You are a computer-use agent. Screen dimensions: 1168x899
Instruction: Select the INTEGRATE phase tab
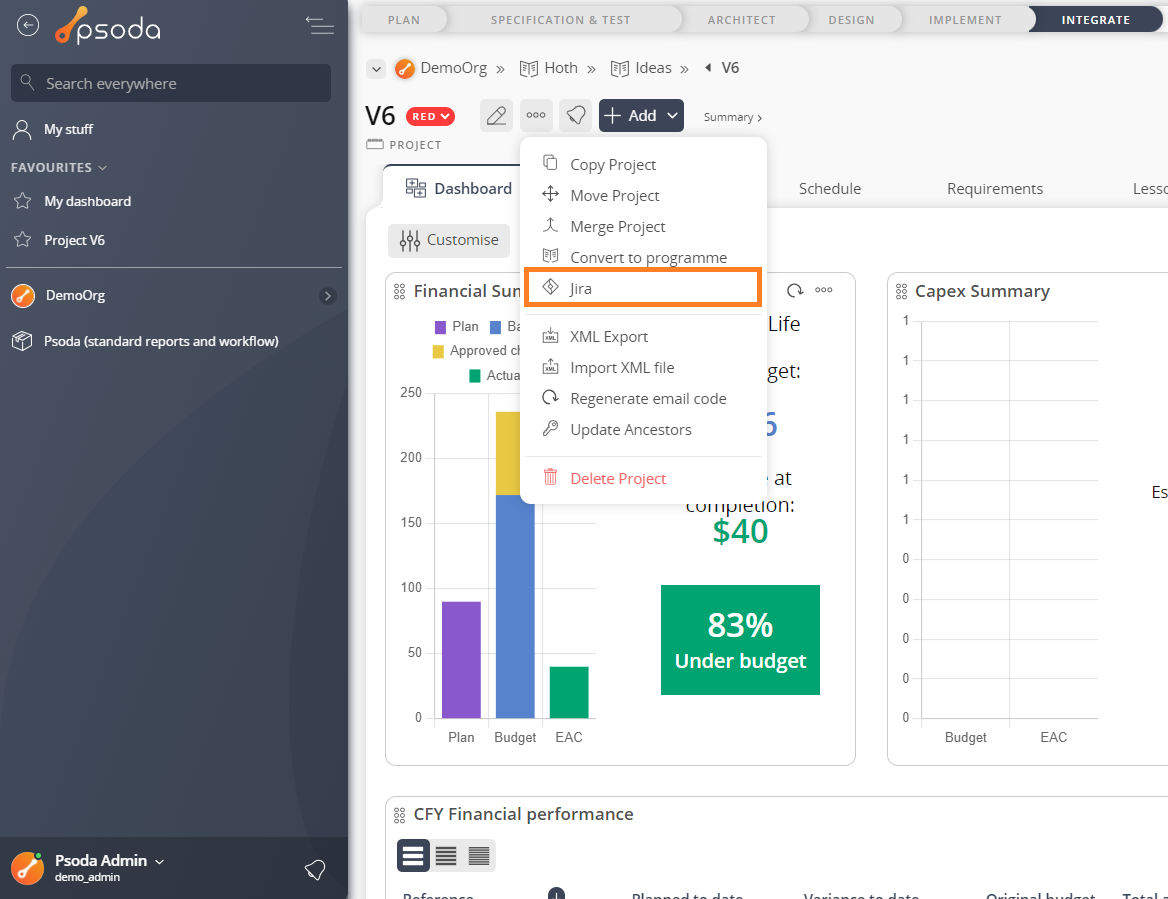pyautogui.click(x=1096, y=20)
